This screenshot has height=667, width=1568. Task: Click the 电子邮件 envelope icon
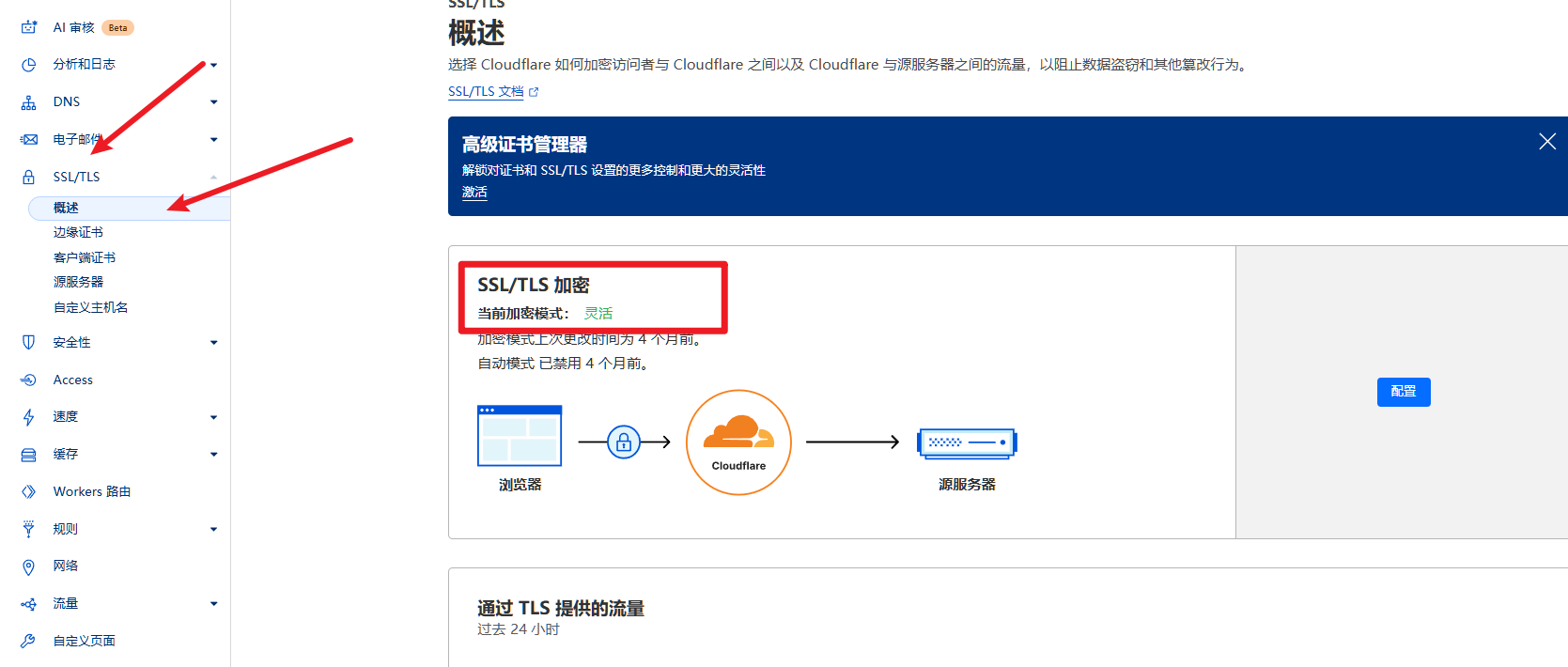pyautogui.click(x=29, y=140)
